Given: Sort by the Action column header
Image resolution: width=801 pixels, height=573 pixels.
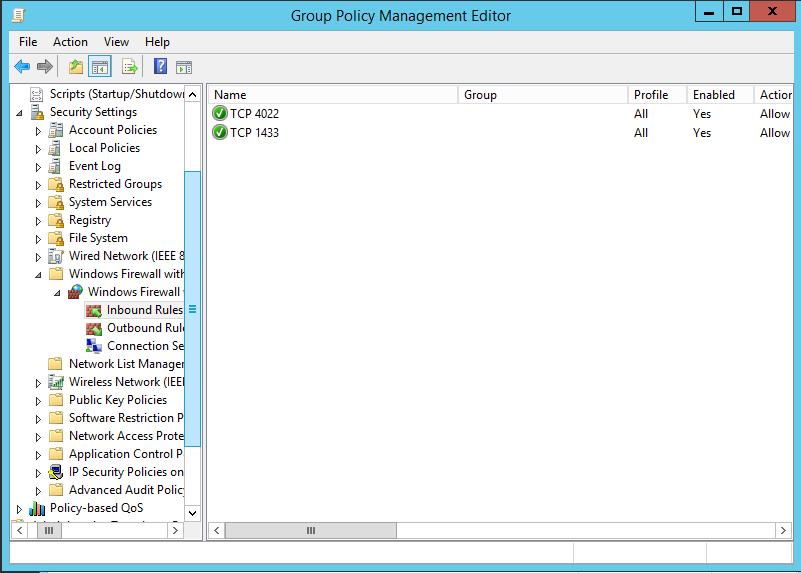Looking at the screenshot, I should (773, 95).
